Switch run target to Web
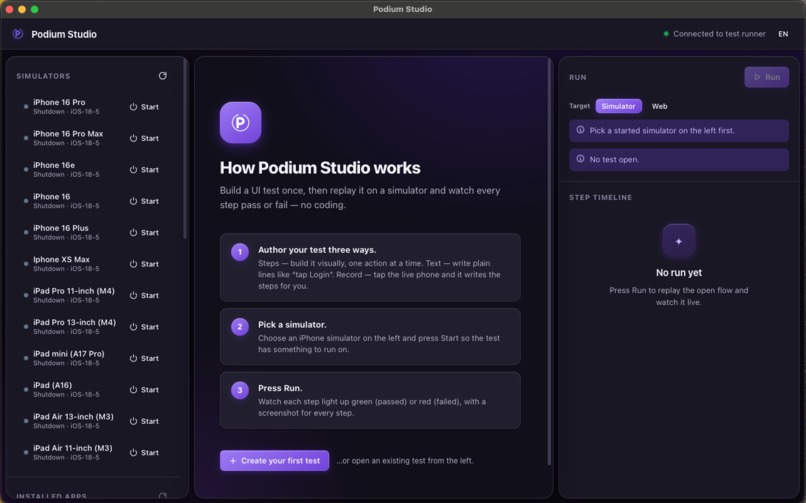 pos(660,106)
